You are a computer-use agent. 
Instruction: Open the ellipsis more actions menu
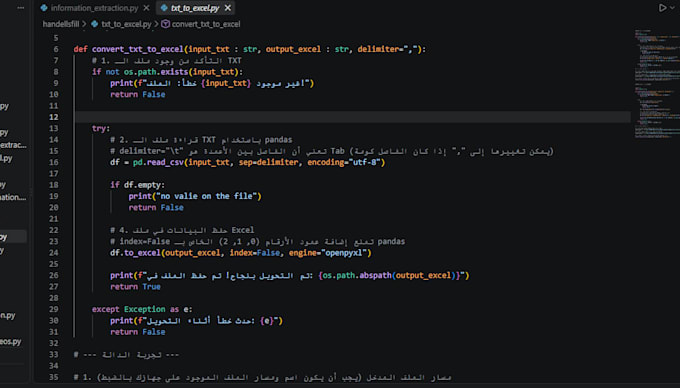(x=20, y=8)
